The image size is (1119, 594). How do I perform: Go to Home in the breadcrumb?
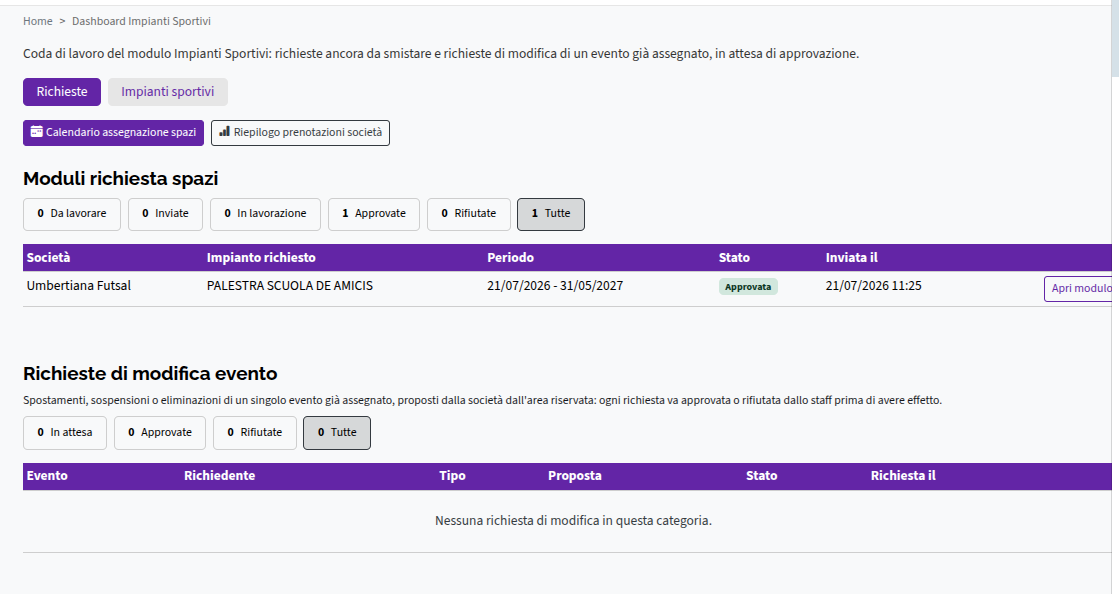(x=38, y=21)
